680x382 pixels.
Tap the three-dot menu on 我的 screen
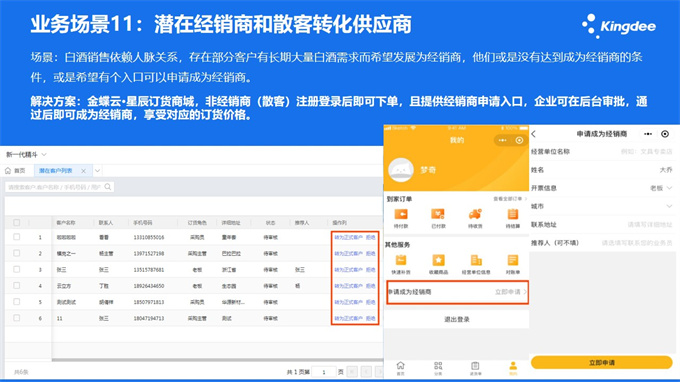point(502,140)
